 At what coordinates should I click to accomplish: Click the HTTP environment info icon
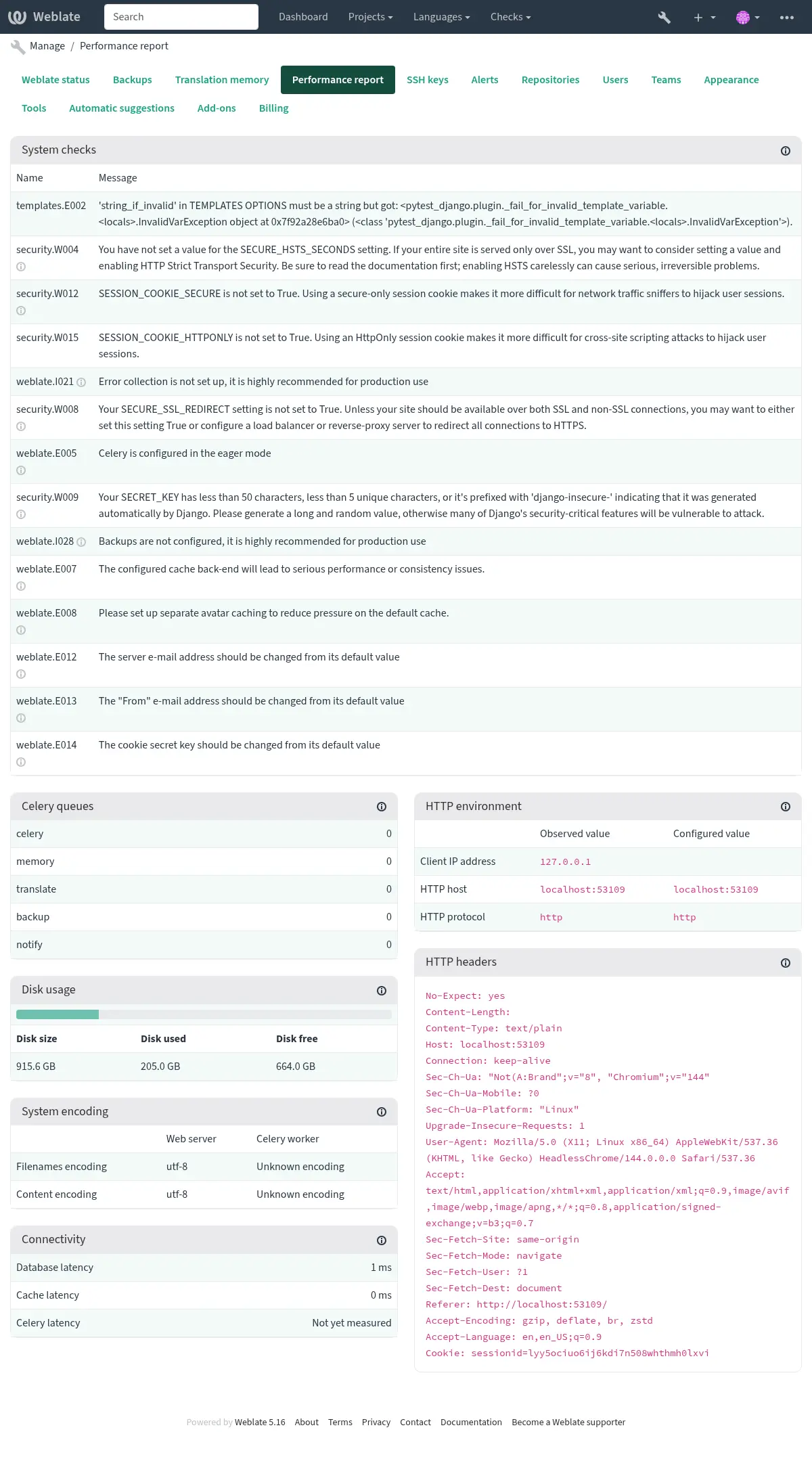click(786, 807)
